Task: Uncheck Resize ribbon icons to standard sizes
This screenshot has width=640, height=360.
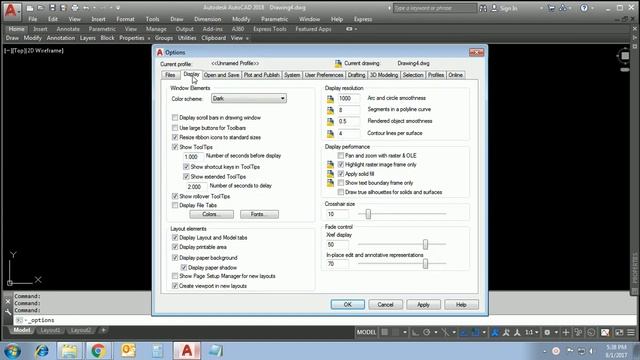Action: click(x=175, y=137)
